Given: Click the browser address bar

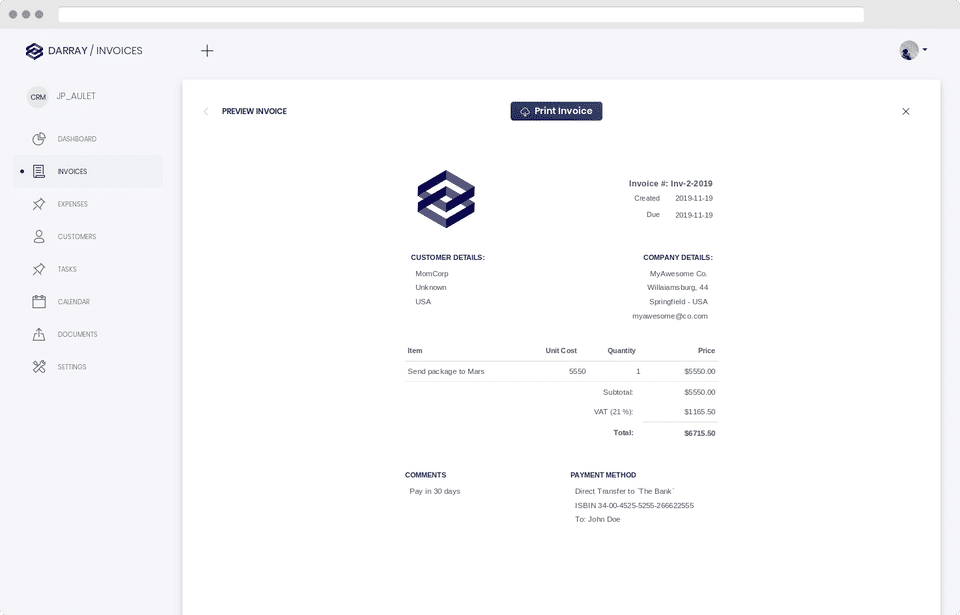Looking at the screenshot, I should pos(461,14).
